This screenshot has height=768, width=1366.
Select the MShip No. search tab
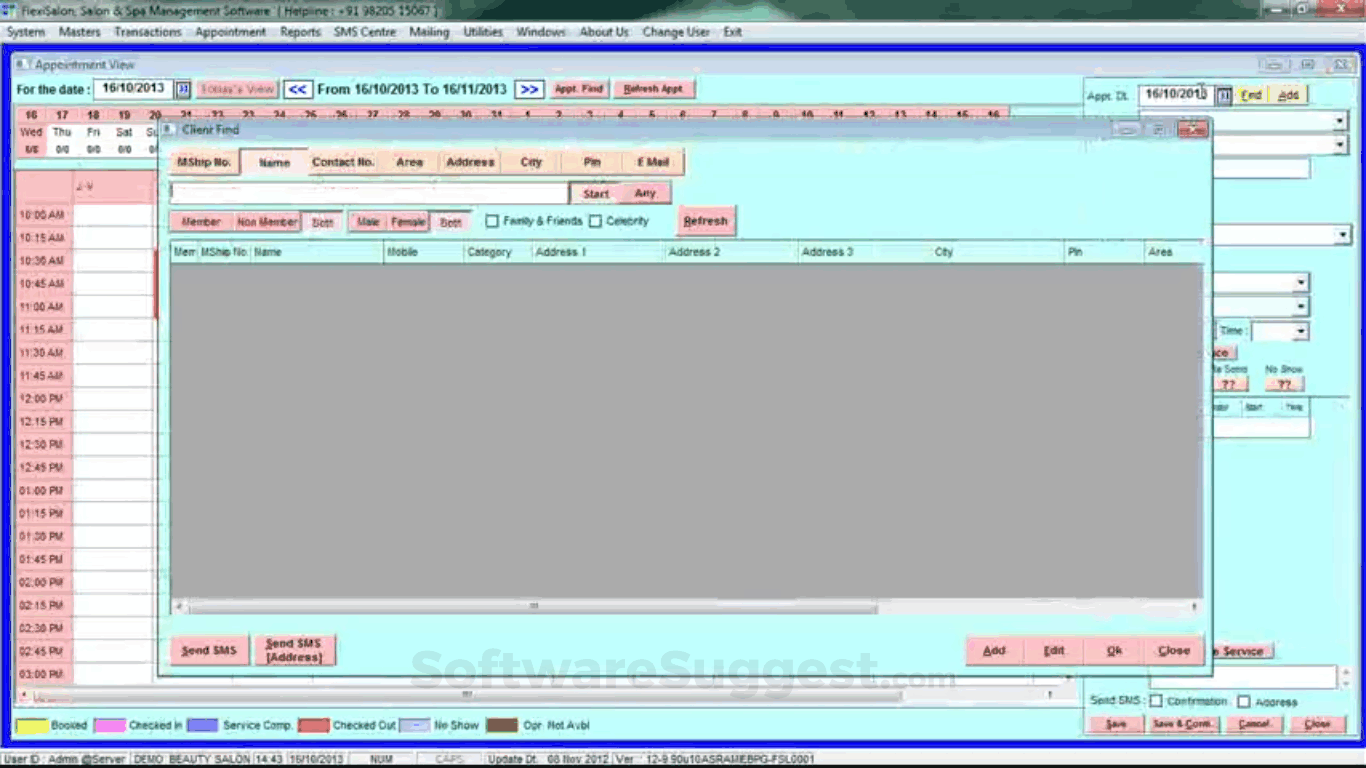click(204, 162)
